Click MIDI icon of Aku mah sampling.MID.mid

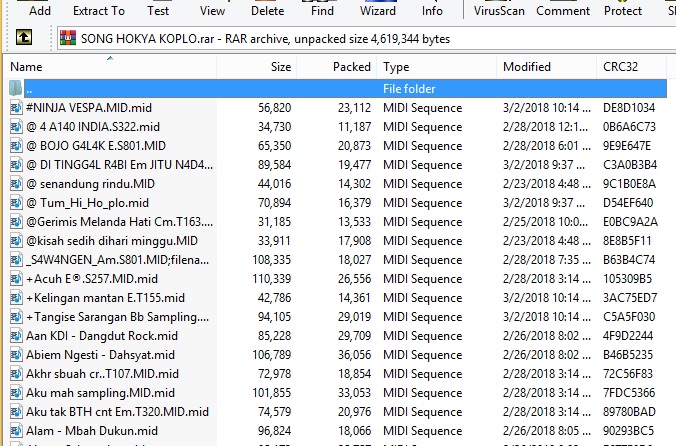16,393
